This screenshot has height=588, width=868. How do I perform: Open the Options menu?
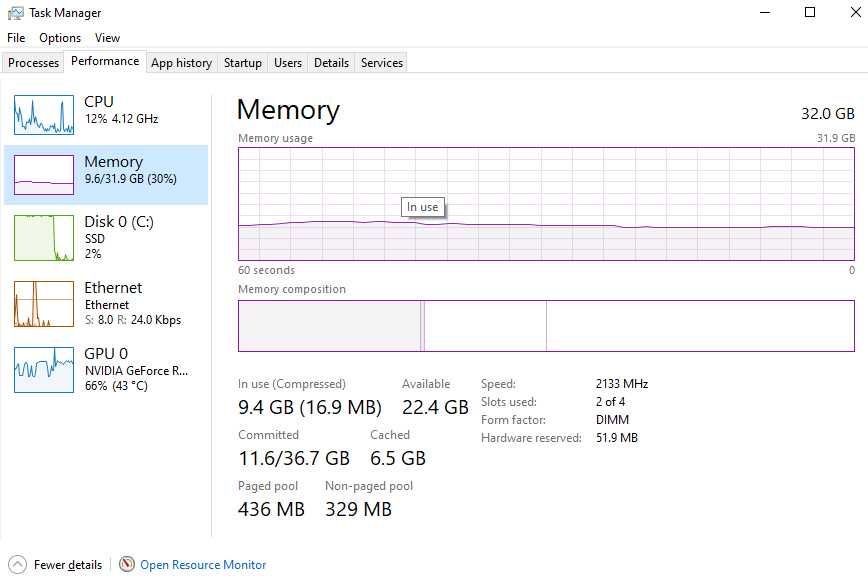pyautogui.click(x=60, y=38)
